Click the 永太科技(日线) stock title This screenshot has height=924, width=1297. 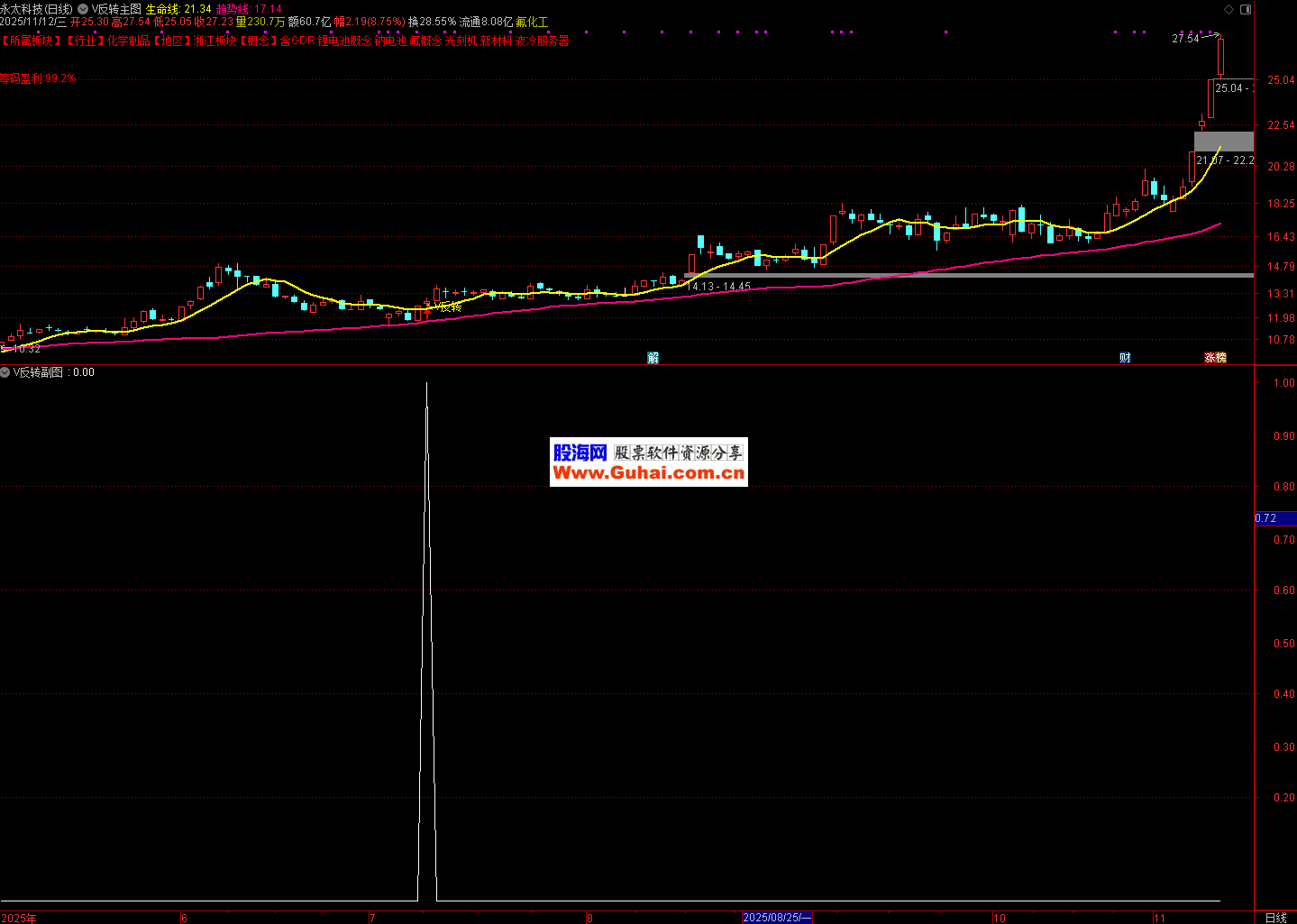click(x=36, y=9)
